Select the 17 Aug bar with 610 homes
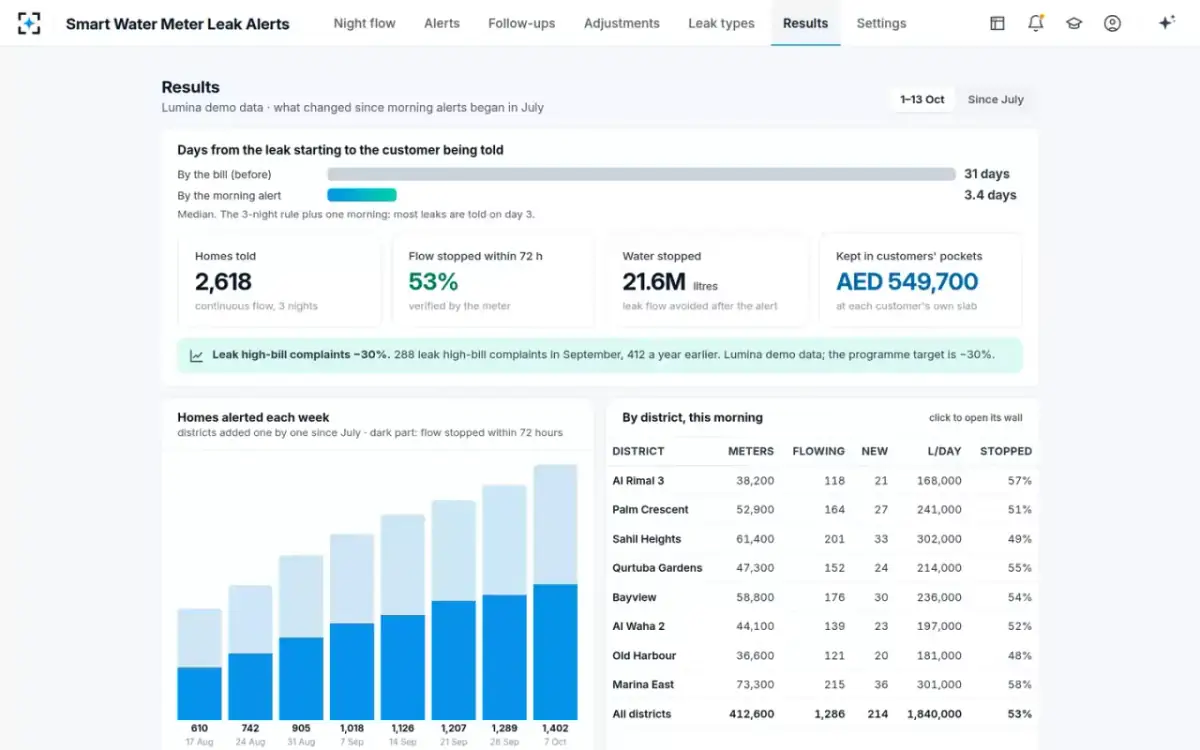Screen dimensions: 1200x750 pos(200,664)
